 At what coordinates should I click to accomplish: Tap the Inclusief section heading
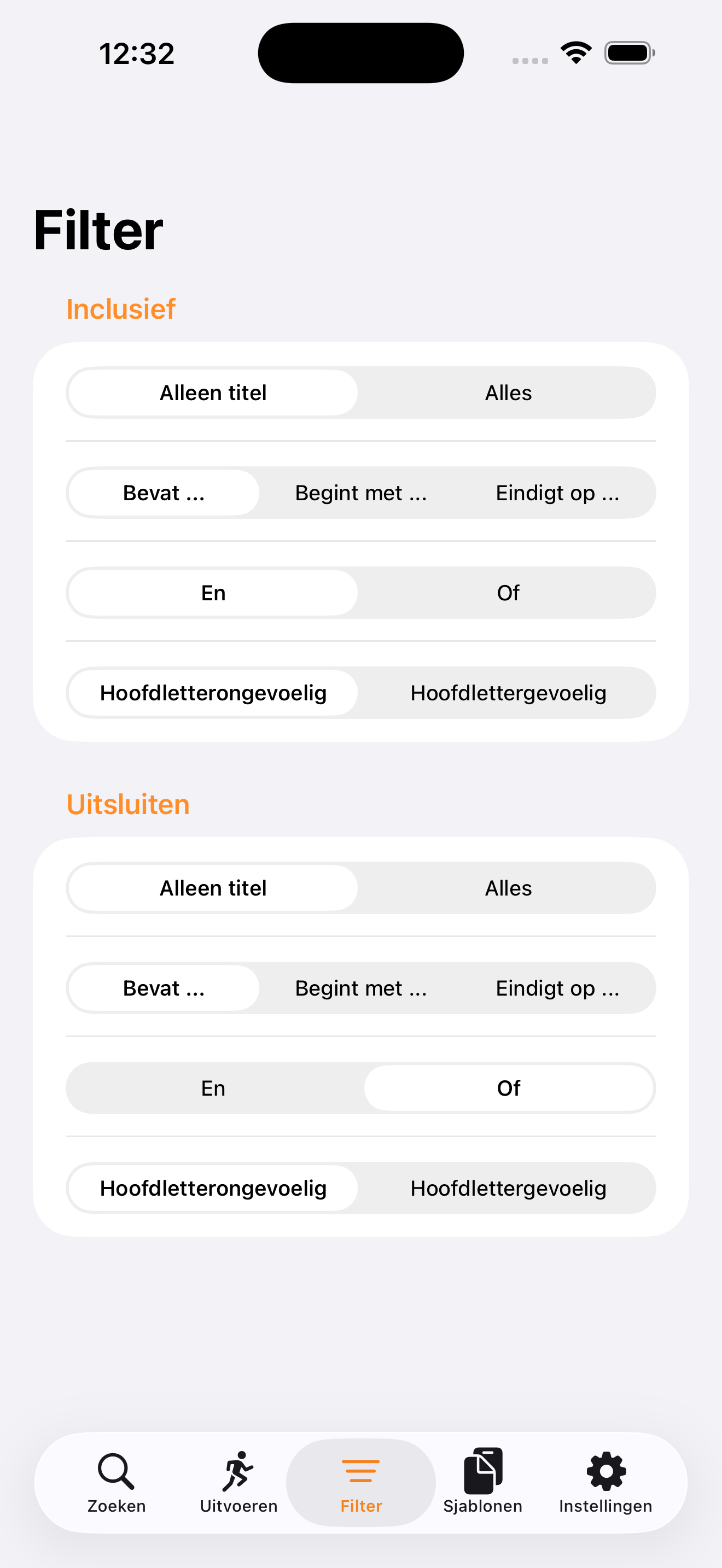tap(120, 309)
